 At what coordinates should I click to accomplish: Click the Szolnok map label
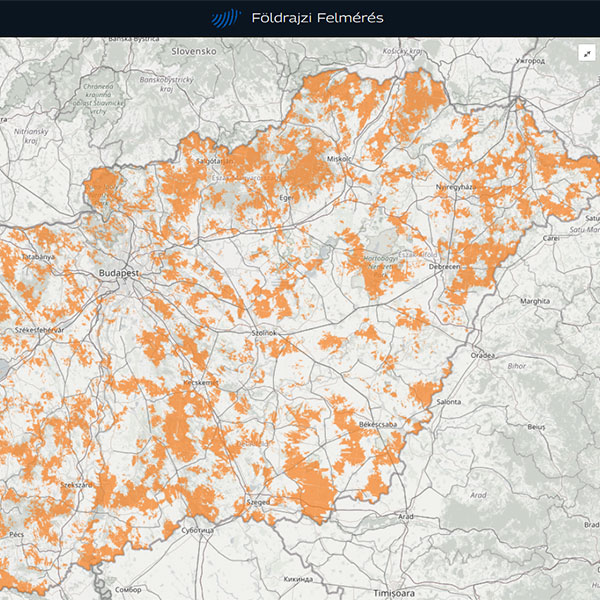(x=266, y=331)
